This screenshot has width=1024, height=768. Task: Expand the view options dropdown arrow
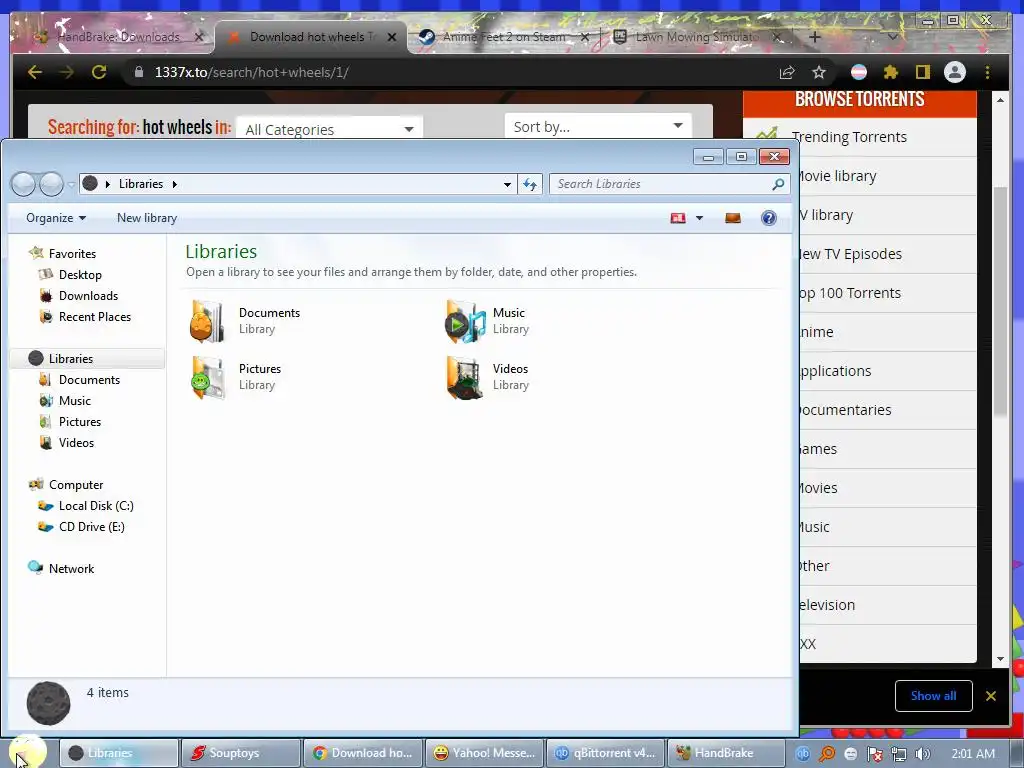coord(699,218)
